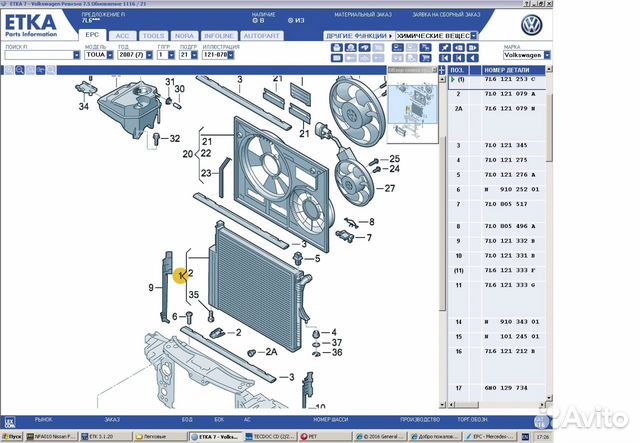Switch to NFA010 Nissan taskbar window
This screenshot has height=443, width=640.
click(51, 436)
